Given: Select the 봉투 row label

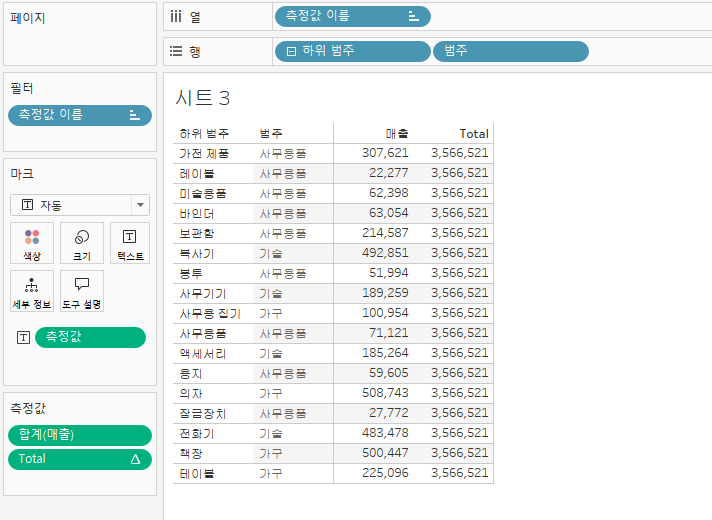Looking at the screenshot, I should point(191,273).
